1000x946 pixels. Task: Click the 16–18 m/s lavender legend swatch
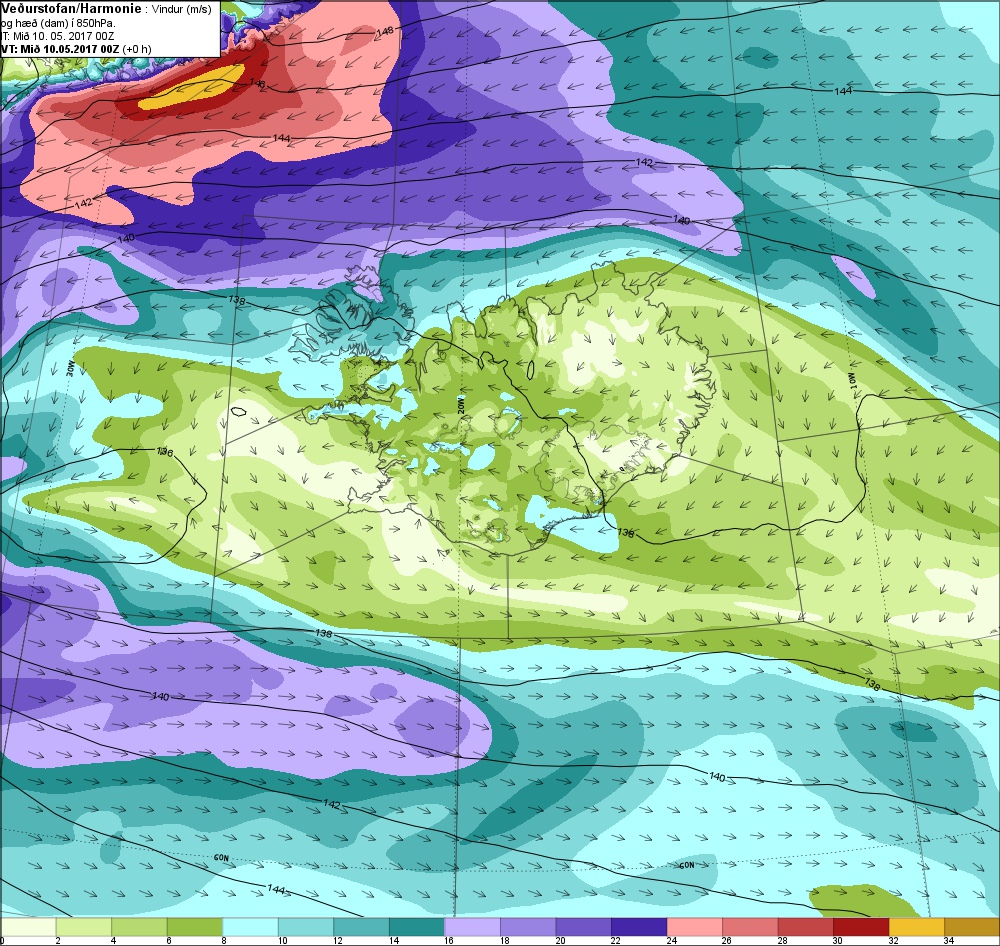point(472,926)
